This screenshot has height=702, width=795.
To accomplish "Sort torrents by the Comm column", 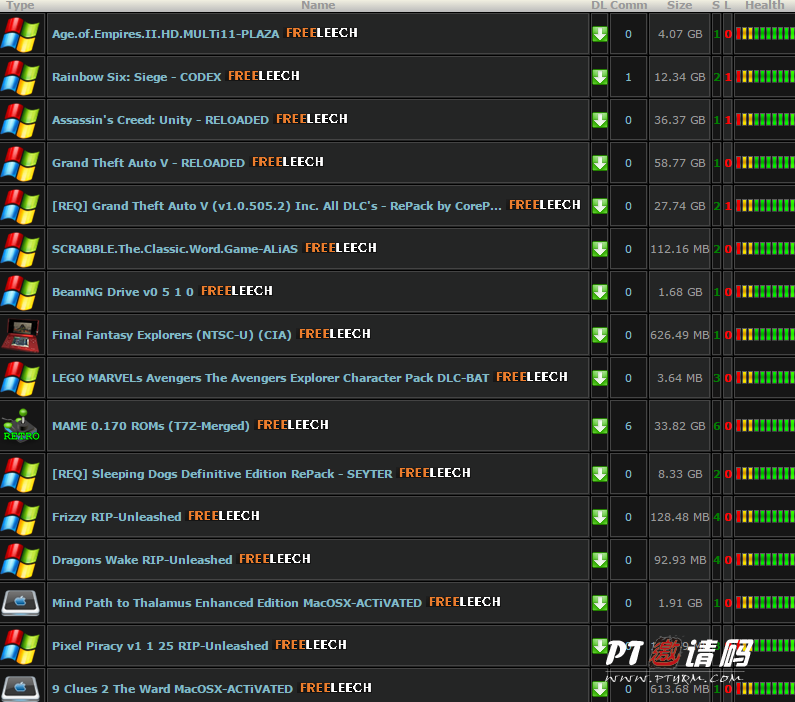I will (629, 5).
